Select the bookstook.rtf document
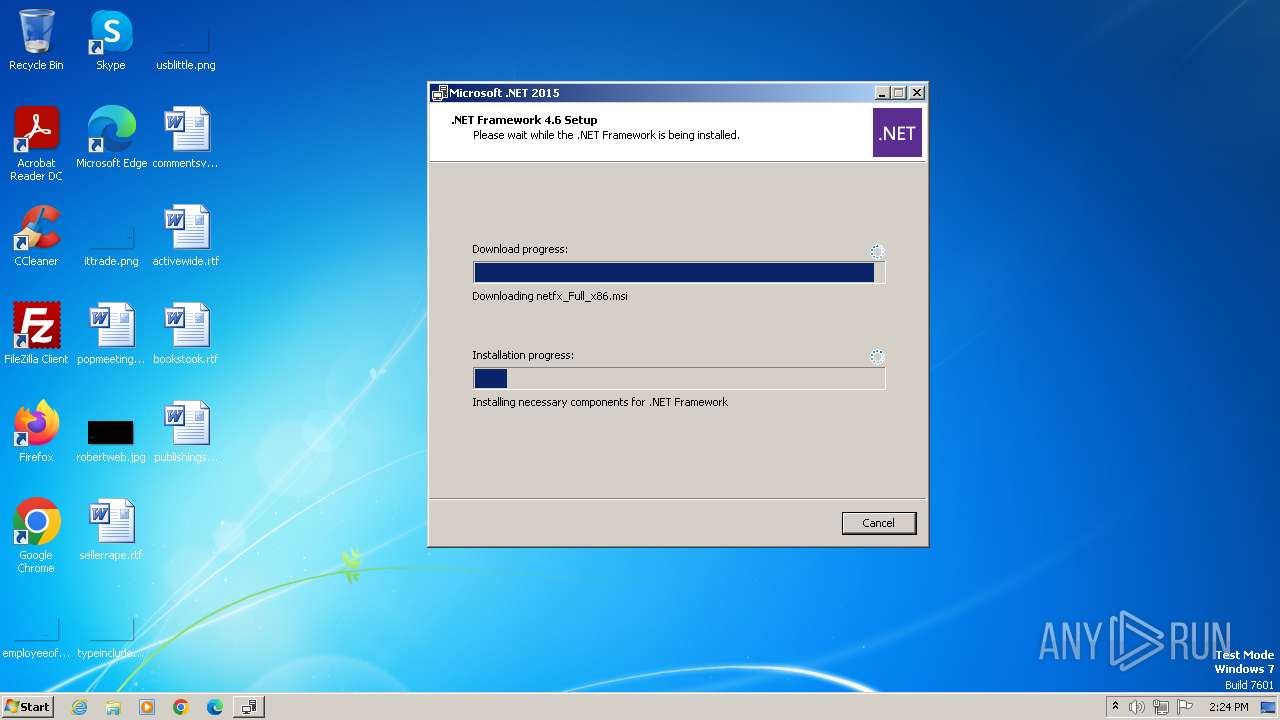Screen dimensions: 1280x720 (186, 335)
